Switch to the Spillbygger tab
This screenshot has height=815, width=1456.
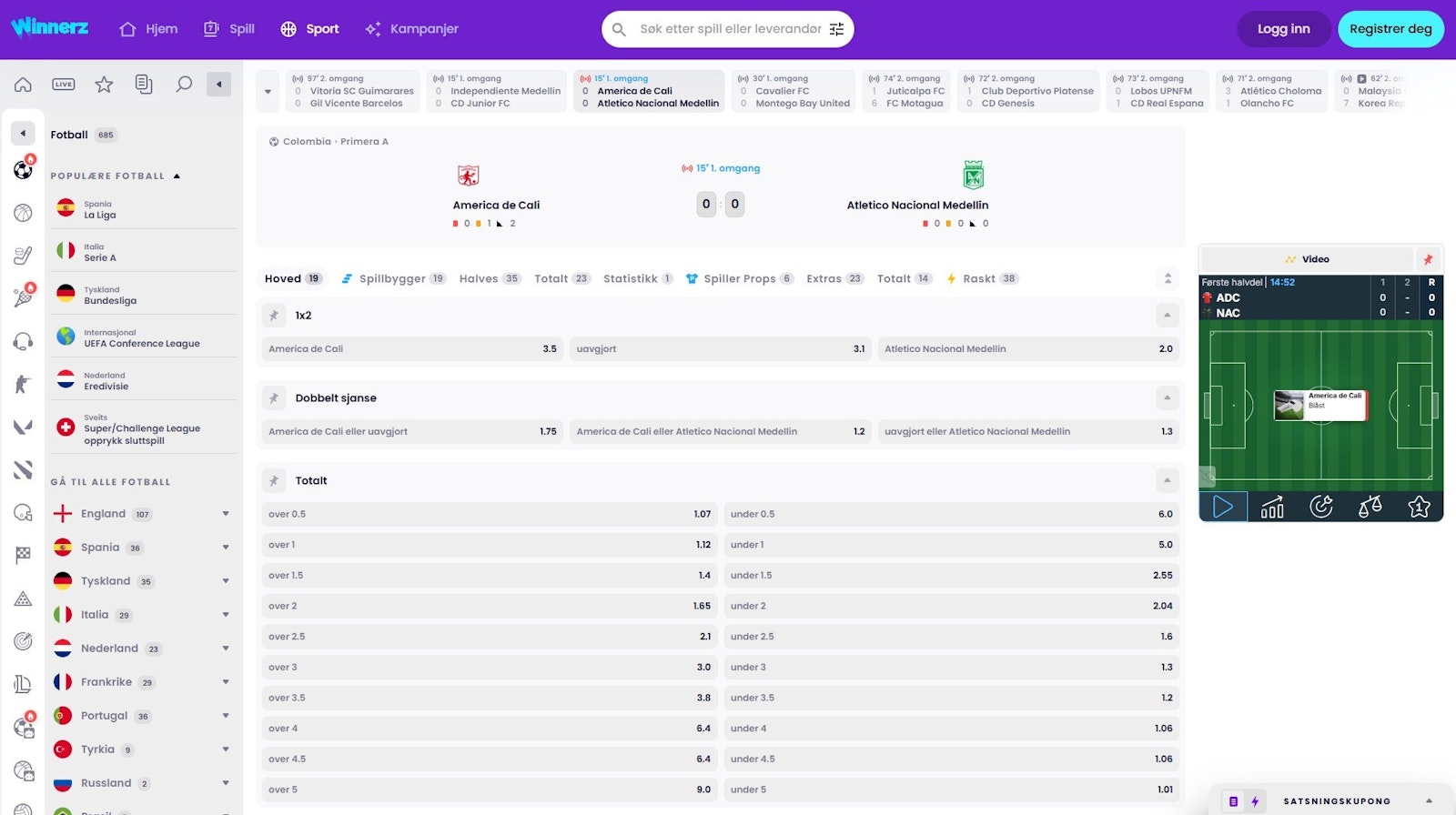pyautogui.click(x=392, y=278)
